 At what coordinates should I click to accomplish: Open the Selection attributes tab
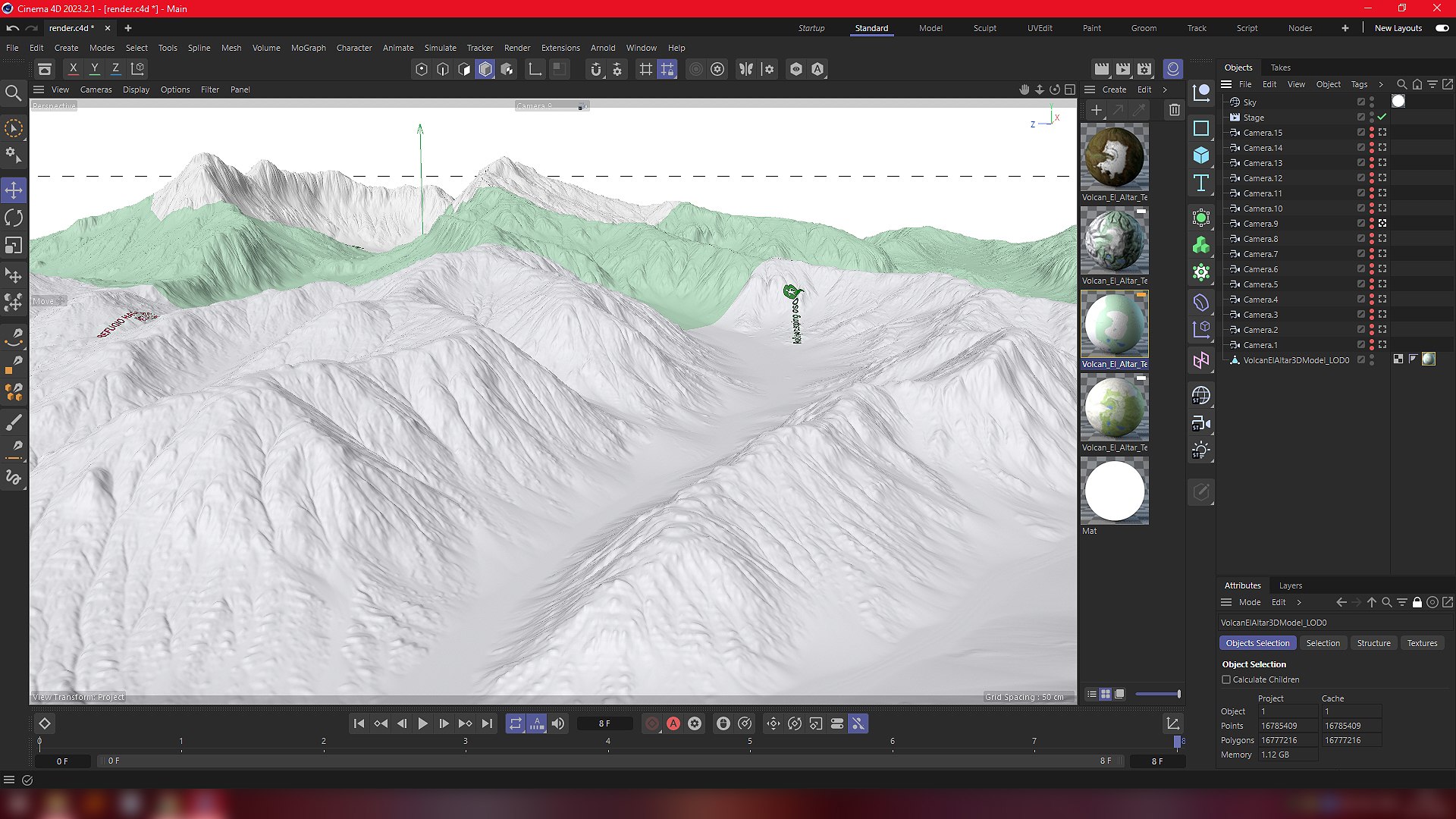click(1323, 644)
